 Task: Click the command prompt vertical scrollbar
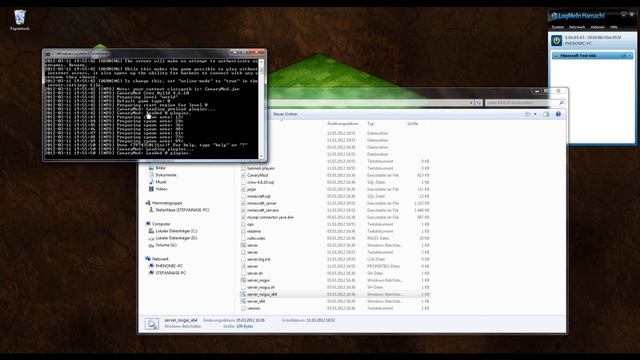(x=261, y=109)
